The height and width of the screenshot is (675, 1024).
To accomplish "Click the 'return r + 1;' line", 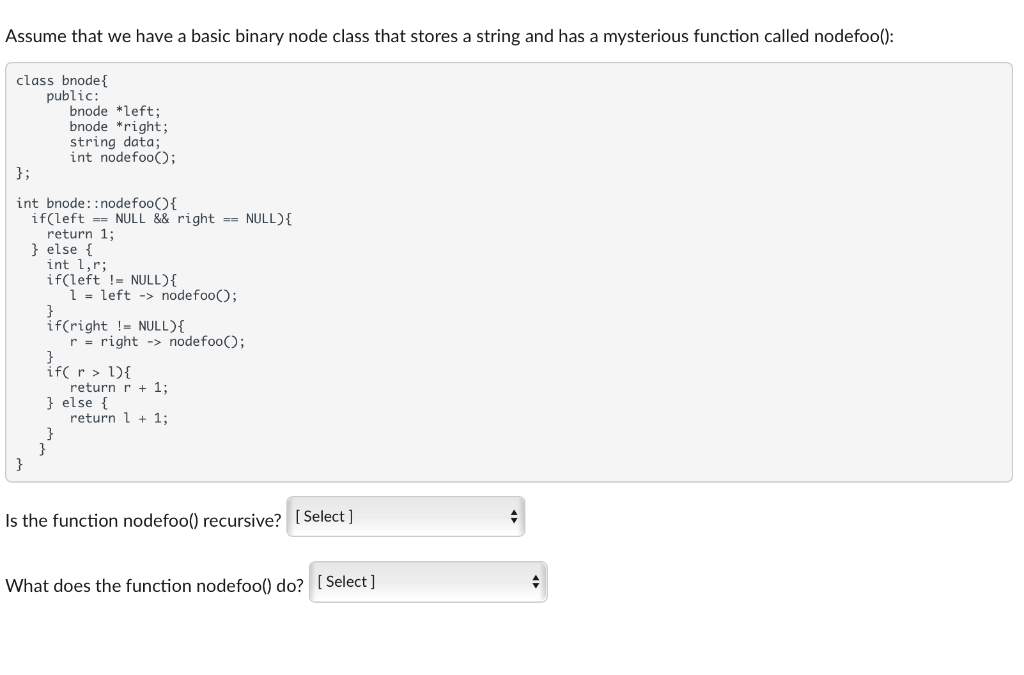I will click(x=117, y=387).
